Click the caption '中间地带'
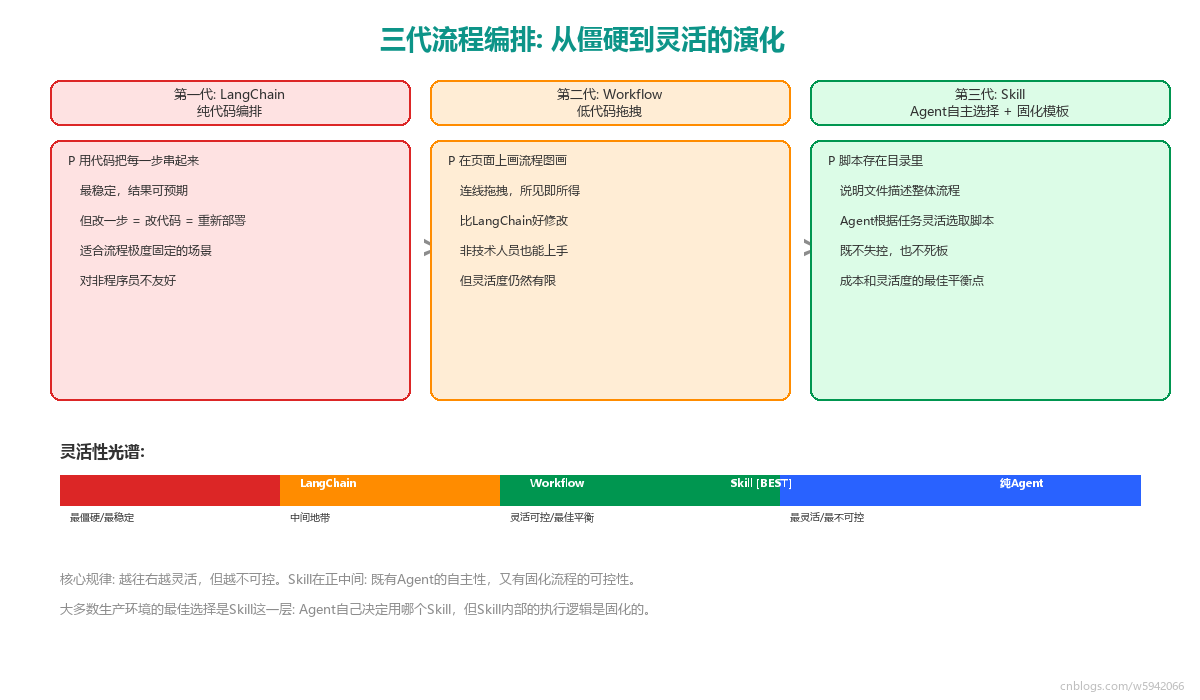The width and height of the screenshot is (1200, 700). coord(310,518)
